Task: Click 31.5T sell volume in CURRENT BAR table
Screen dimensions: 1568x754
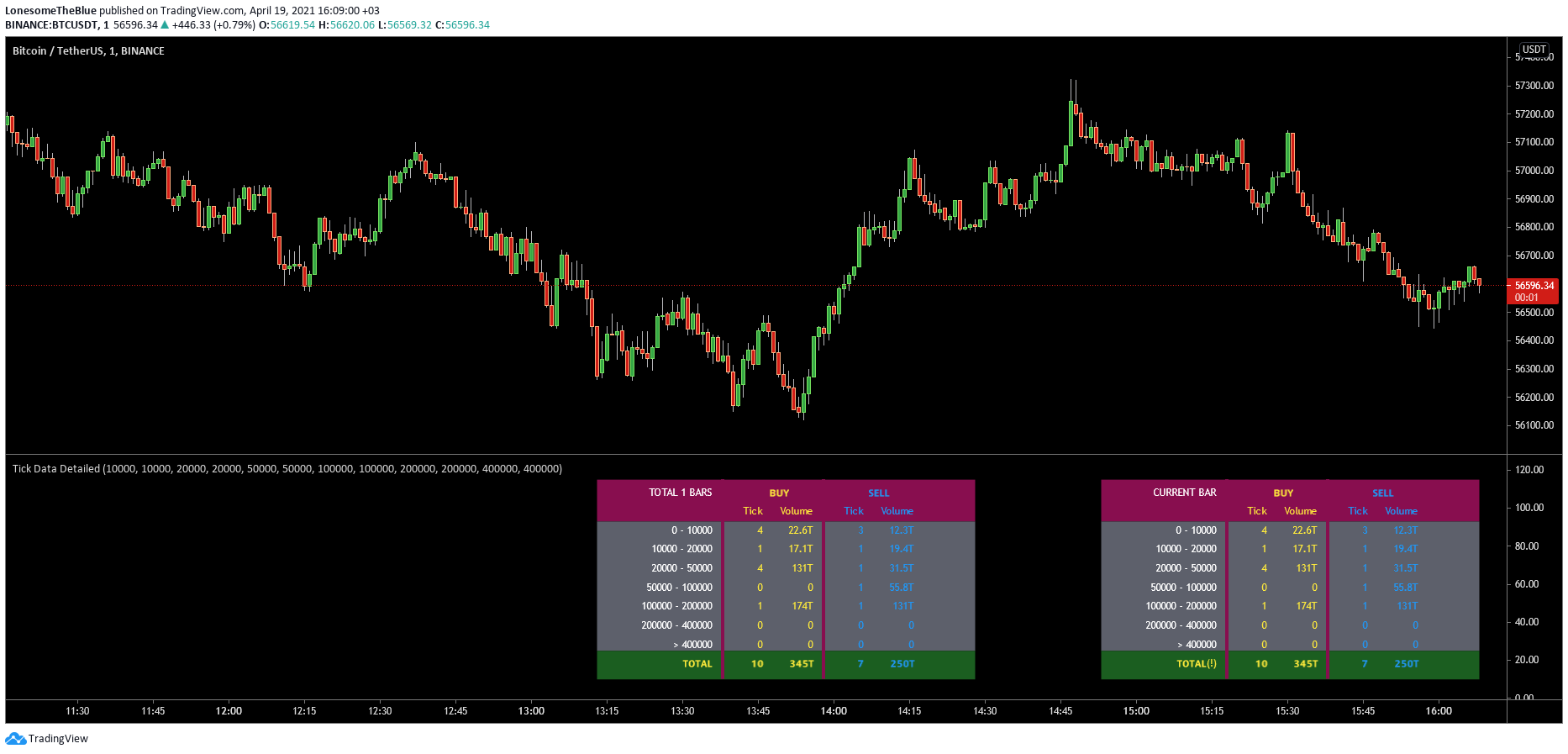Action: click(x=1405, y=568)
